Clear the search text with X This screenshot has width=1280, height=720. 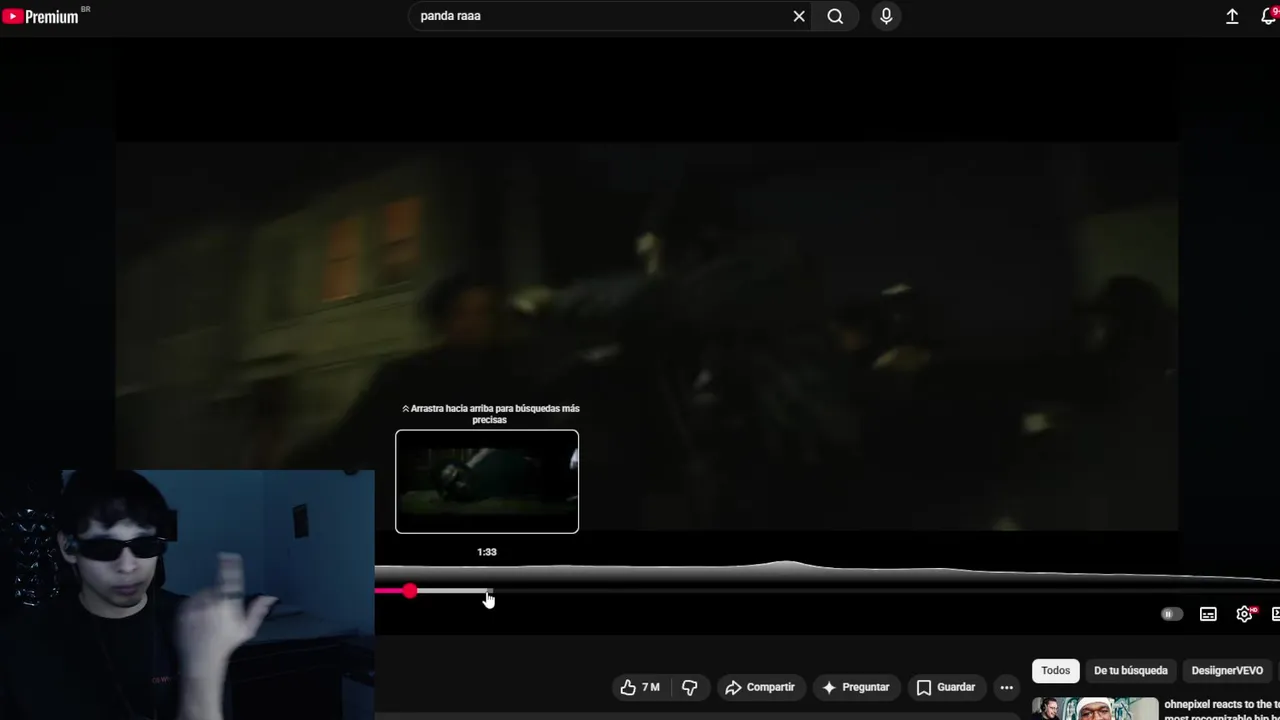[x=799, y=16]
